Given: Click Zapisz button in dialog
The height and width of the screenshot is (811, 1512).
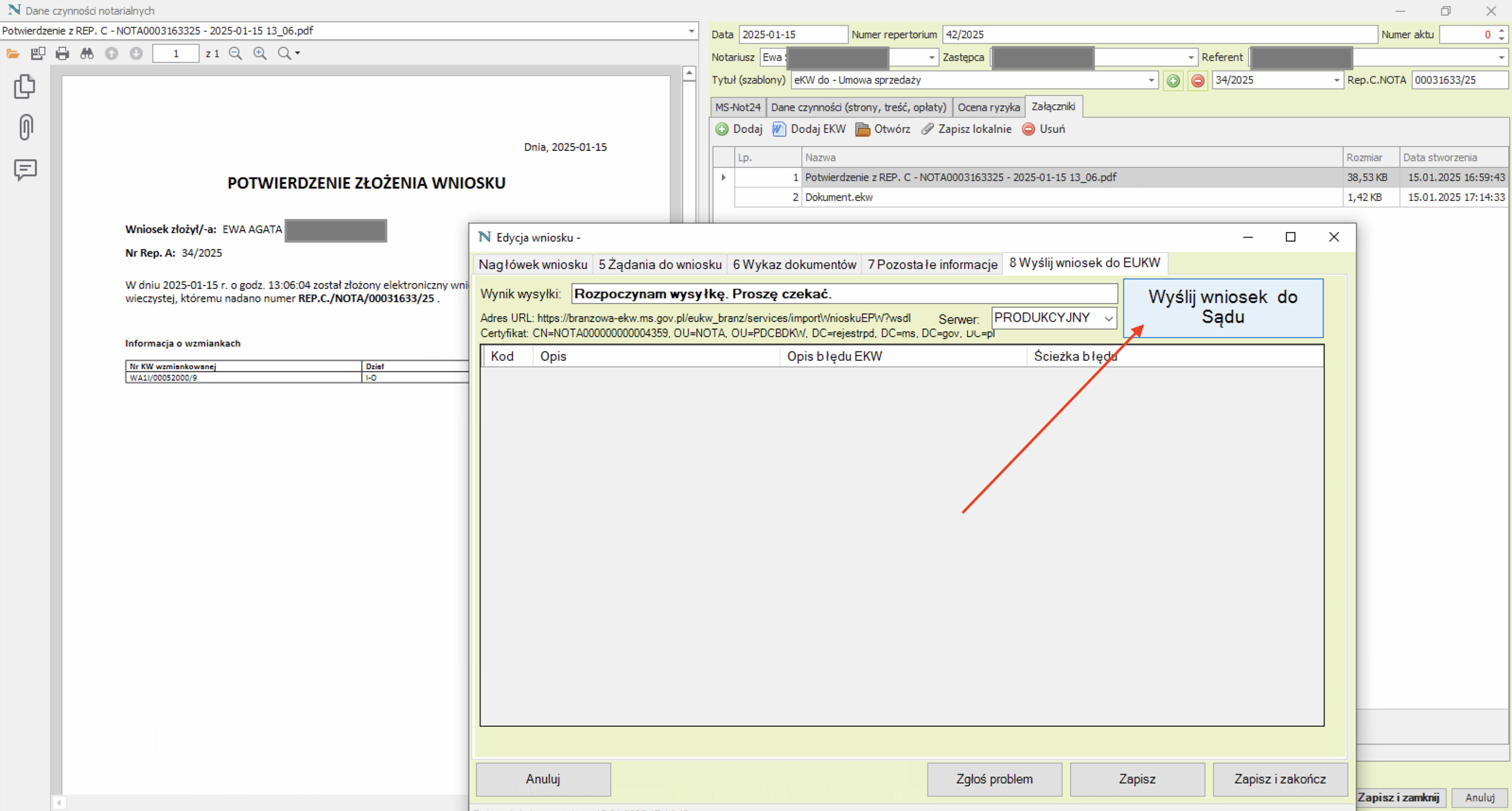Looking at the screenshot, I should (x=1137, y=779).
